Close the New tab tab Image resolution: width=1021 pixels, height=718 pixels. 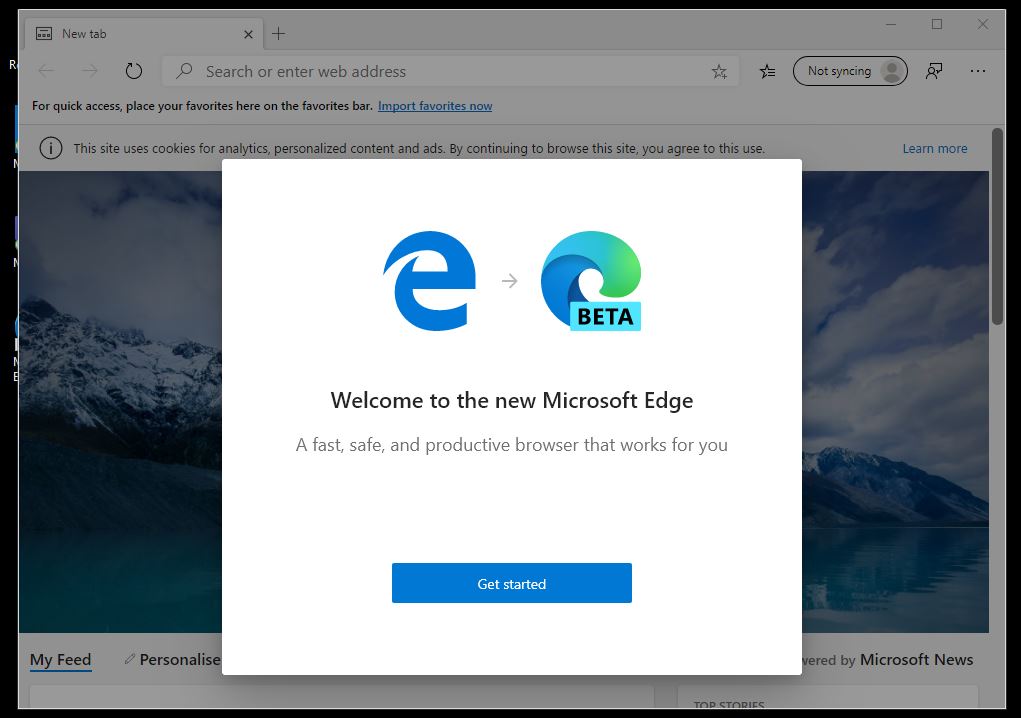(x=248, y=35)
